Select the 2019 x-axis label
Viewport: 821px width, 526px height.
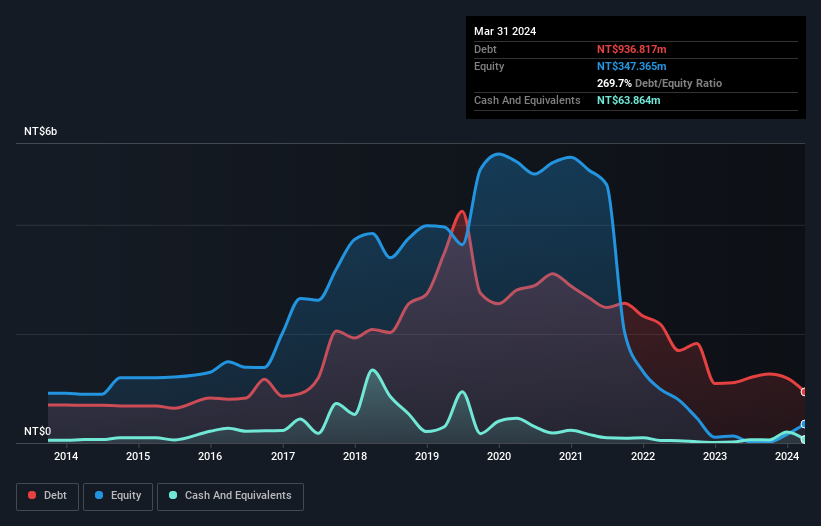click(x=427, y=456)
